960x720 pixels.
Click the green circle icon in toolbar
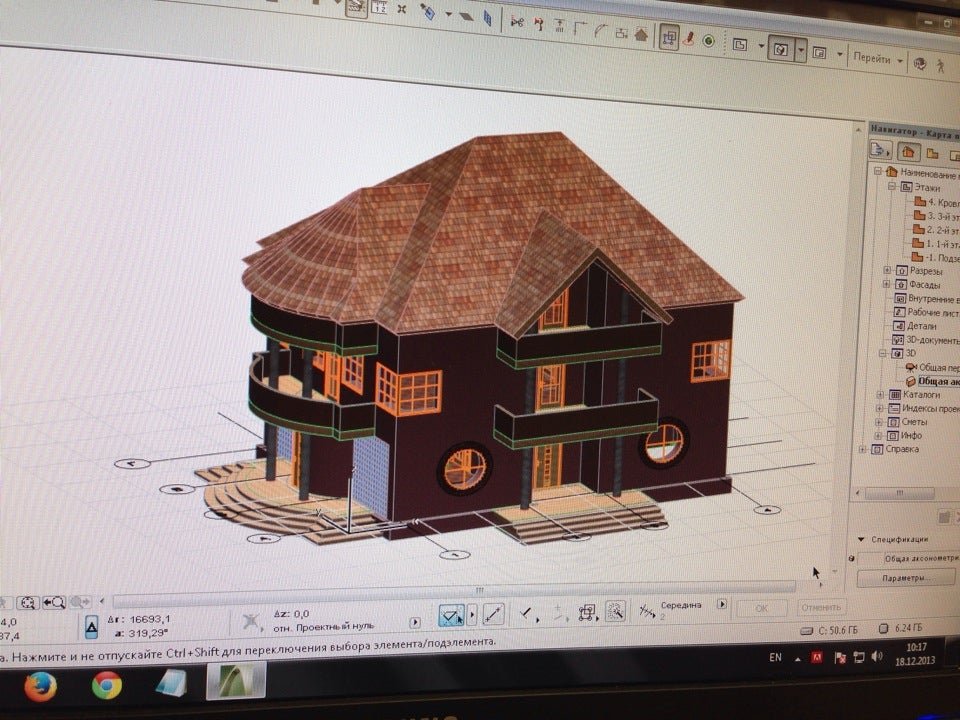coord(708,41)
